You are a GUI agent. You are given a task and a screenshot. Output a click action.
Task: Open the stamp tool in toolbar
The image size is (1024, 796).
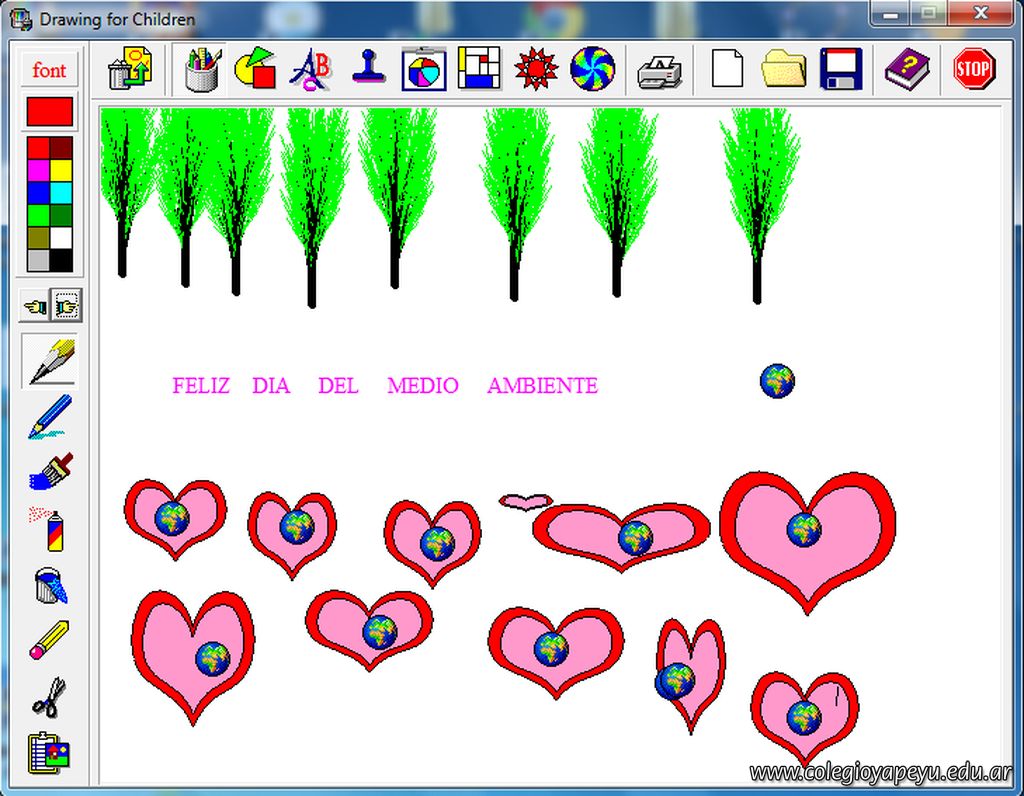[369, 69]
